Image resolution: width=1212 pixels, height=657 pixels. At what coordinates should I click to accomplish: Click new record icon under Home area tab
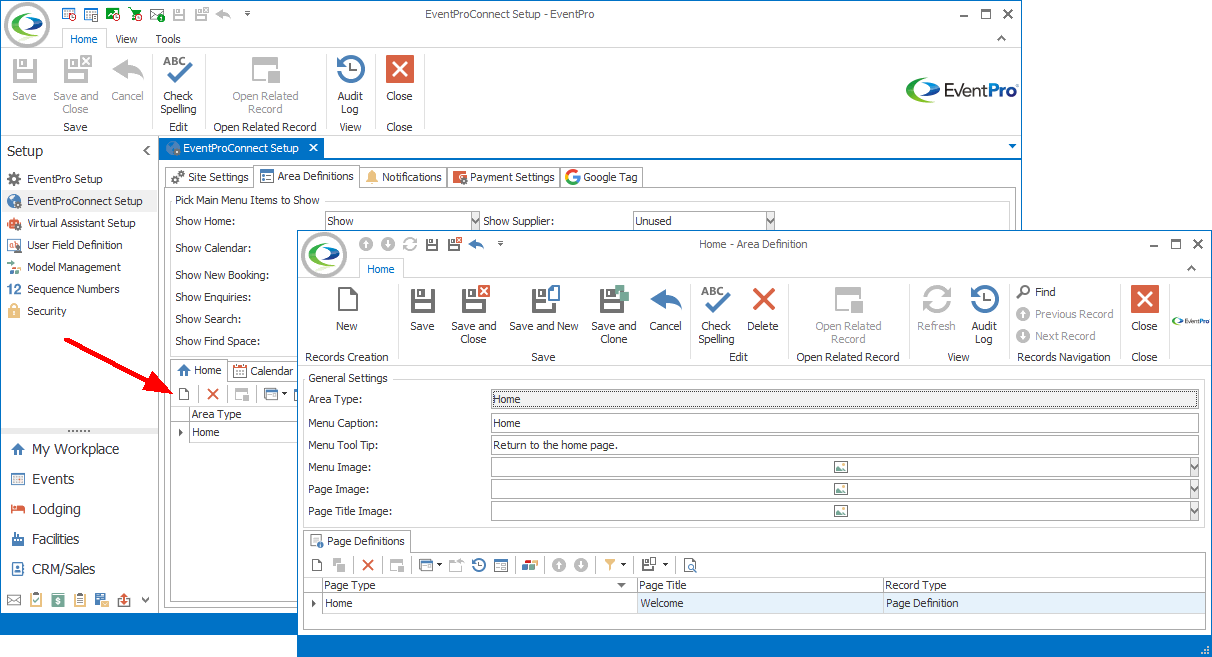(184, 394)
